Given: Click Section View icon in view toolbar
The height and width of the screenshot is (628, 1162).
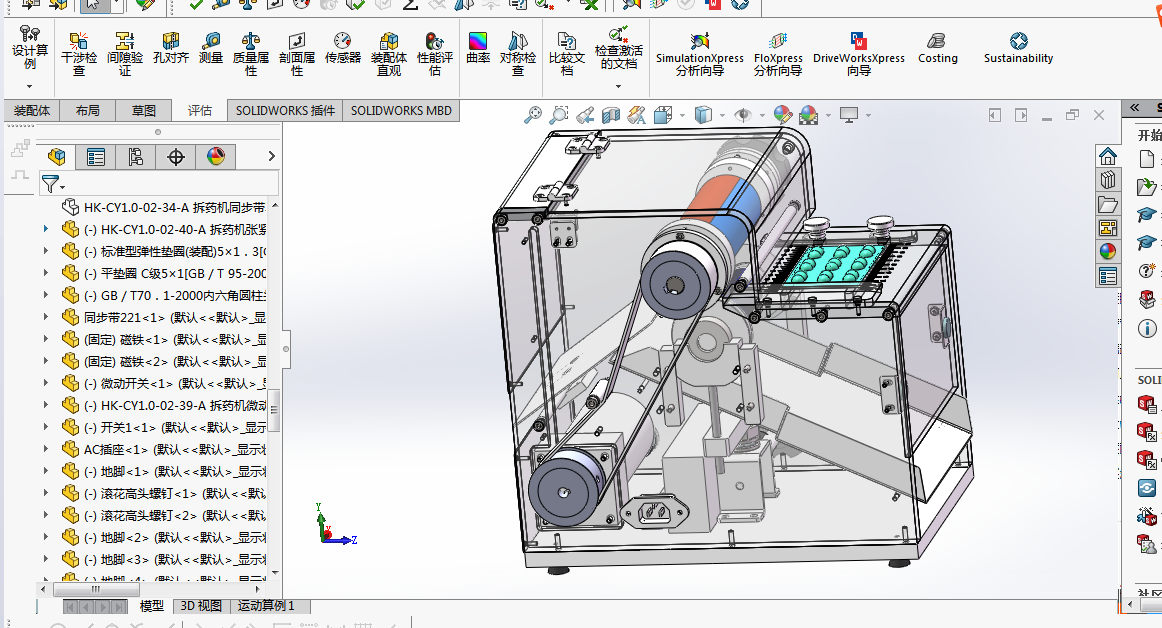Looking at the screenshot, I should point(611,115).
